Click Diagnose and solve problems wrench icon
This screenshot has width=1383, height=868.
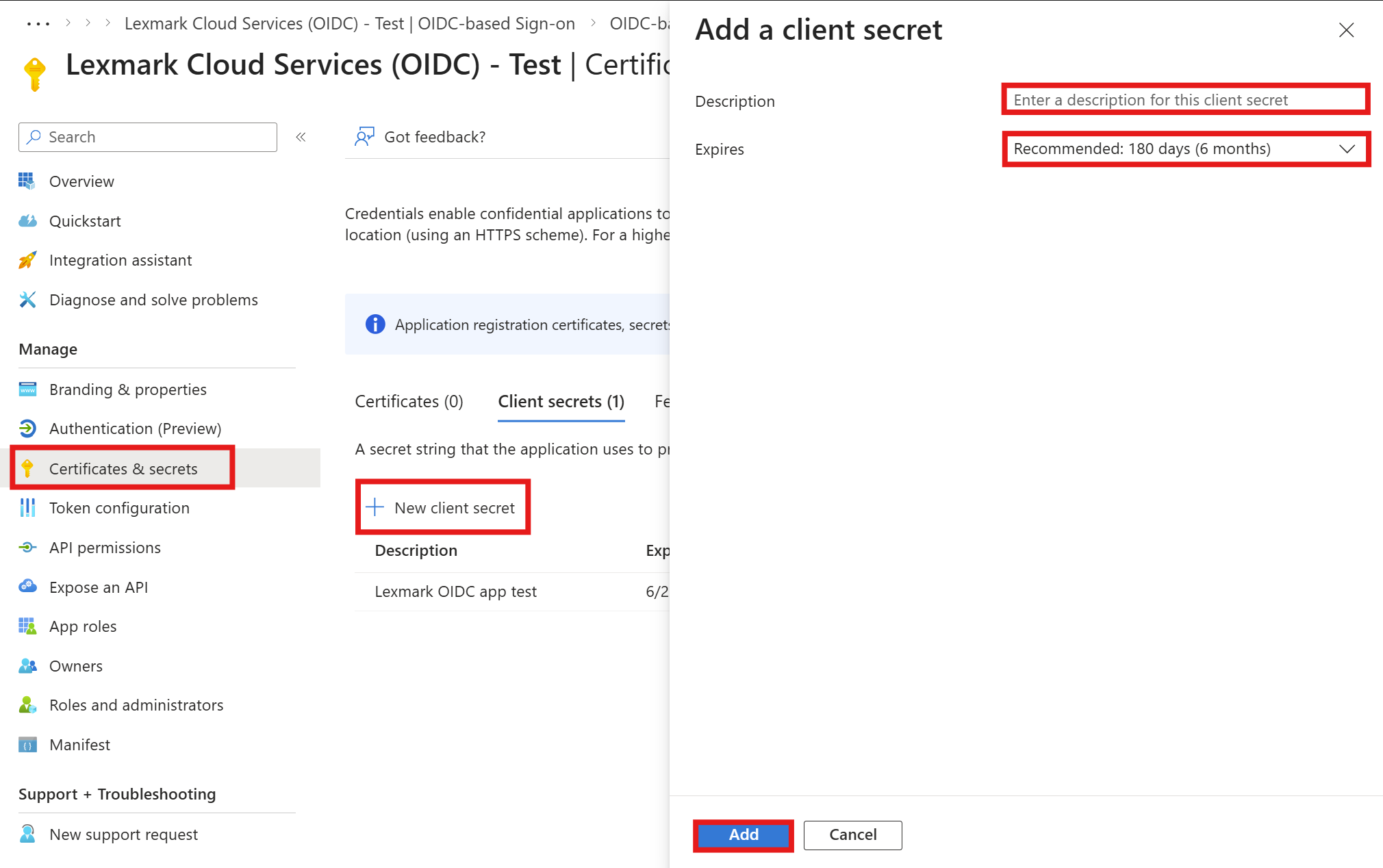click(27, 300)
